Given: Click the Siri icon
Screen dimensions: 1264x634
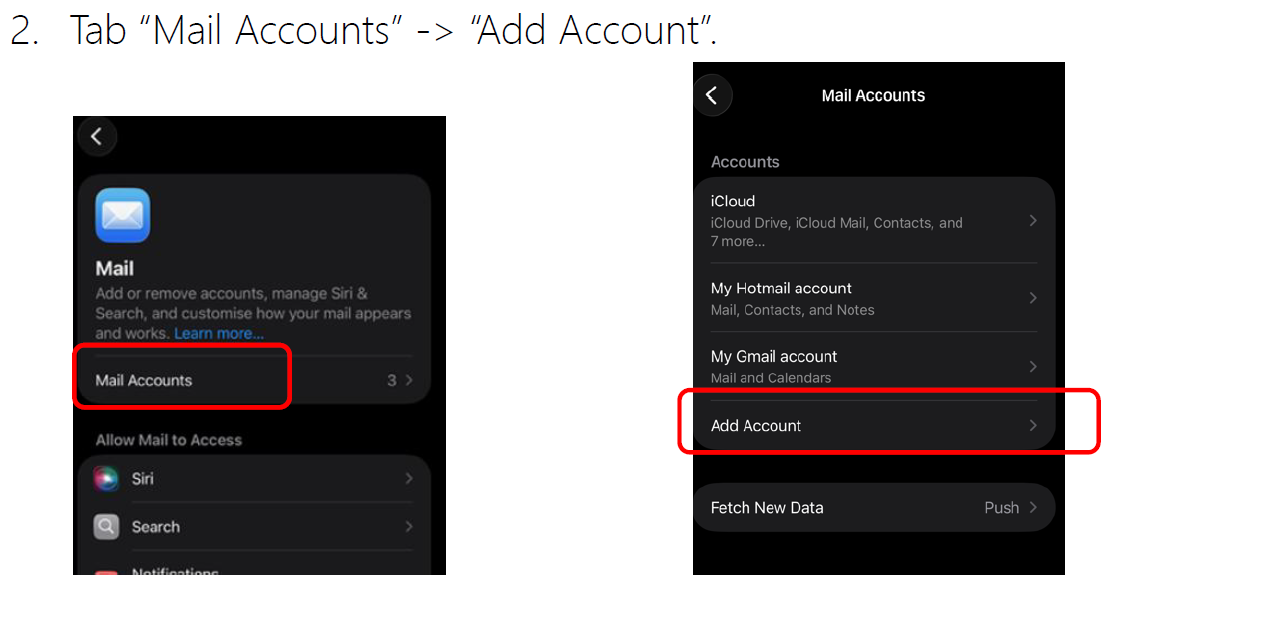Looking at the screenshot, I should pos(106,478).
